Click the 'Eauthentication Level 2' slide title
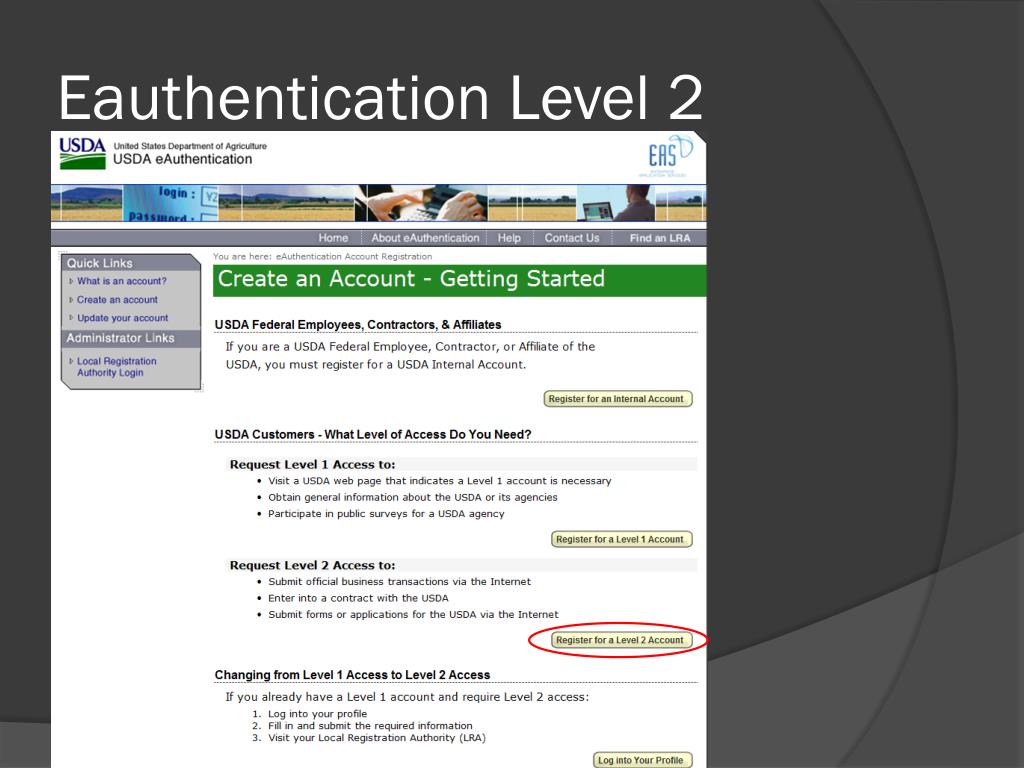The width and height of the screenshot is (1024, 768). (x=381, y=97)
